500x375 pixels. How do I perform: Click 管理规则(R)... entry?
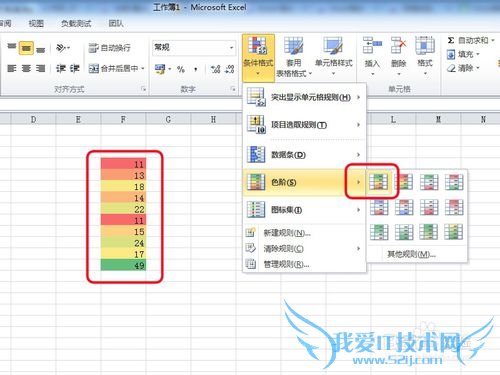pos(305,264)
